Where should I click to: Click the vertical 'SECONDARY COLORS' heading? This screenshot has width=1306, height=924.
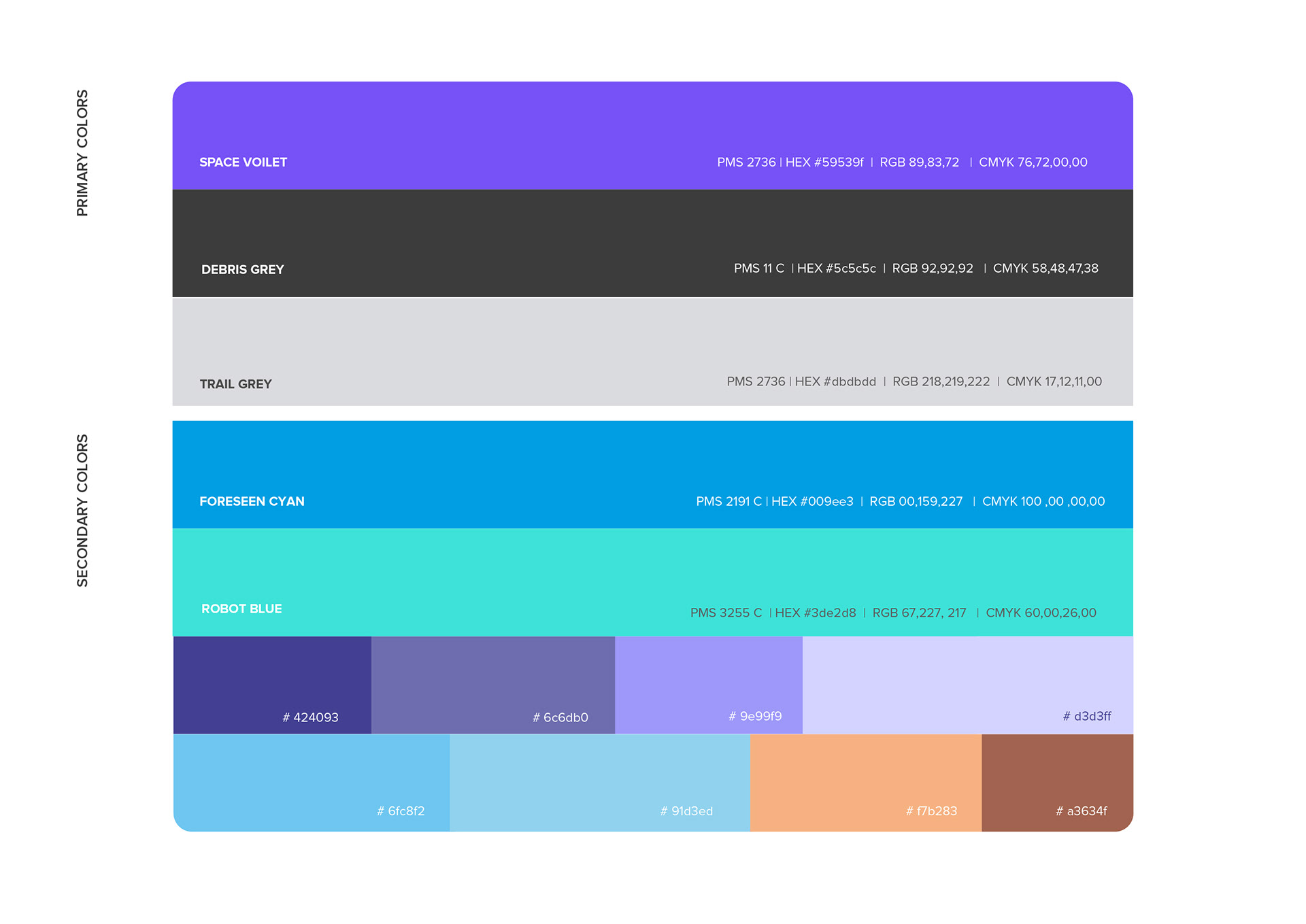click(82, 511)
